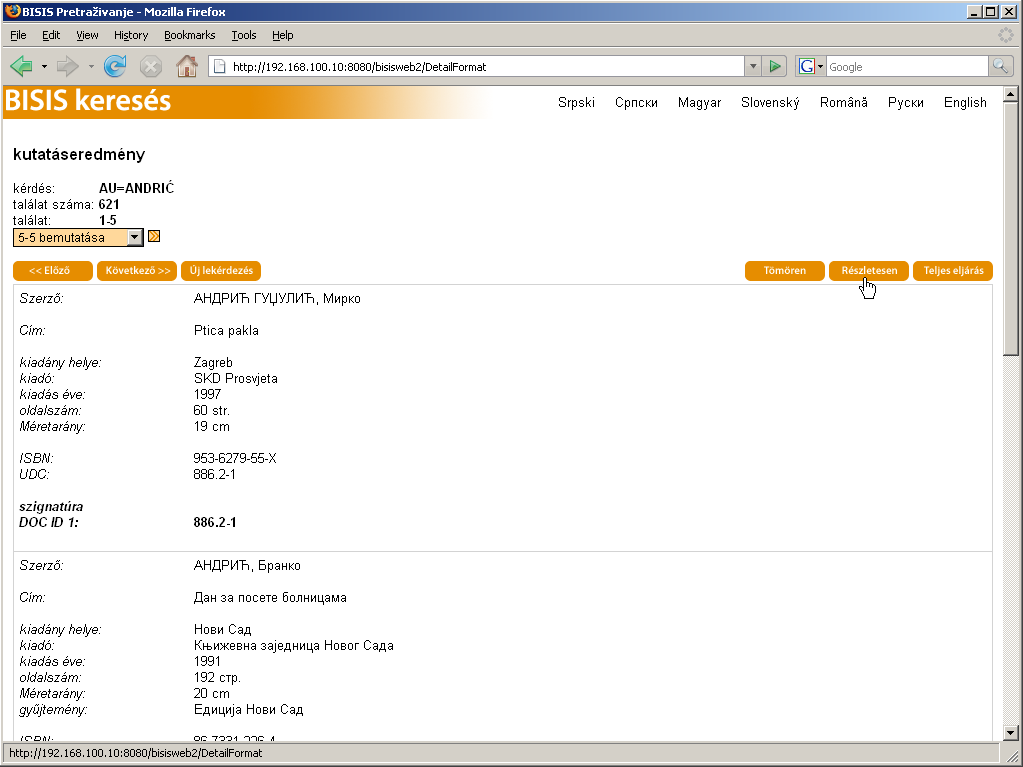Viewport: 1023px width, 767px height.
Task: Click the vertical scrollbar down arrow
Action: pyautogui.click(x=1010, y=749)
